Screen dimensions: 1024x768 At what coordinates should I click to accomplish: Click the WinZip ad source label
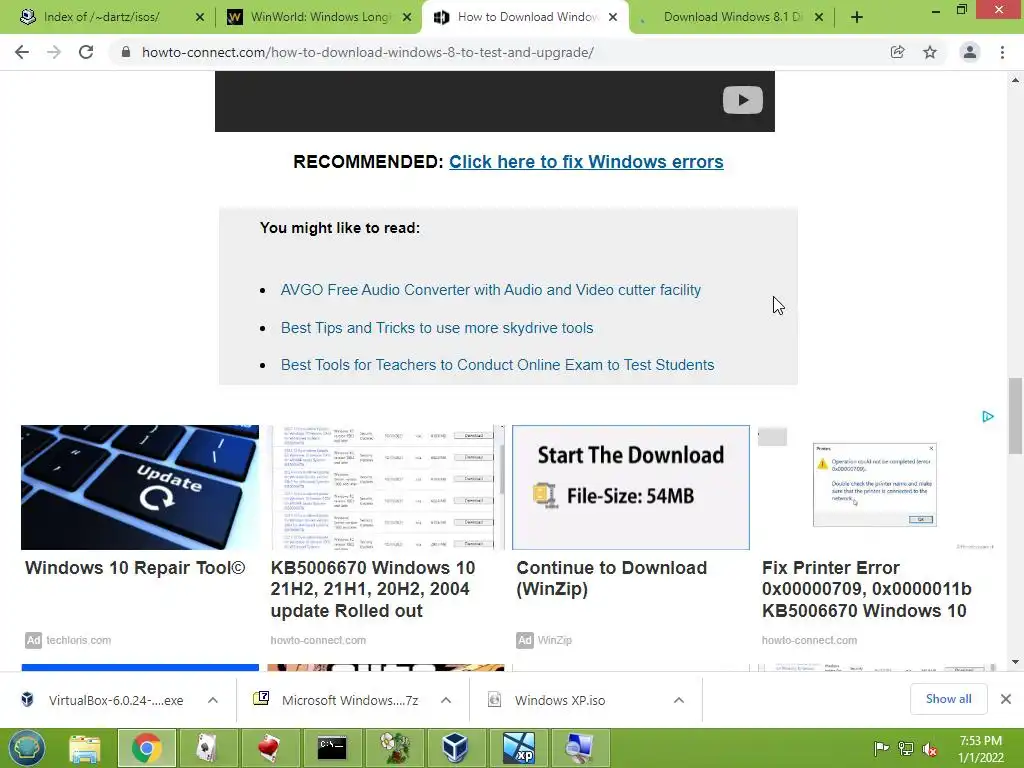(x=554, y=640)
